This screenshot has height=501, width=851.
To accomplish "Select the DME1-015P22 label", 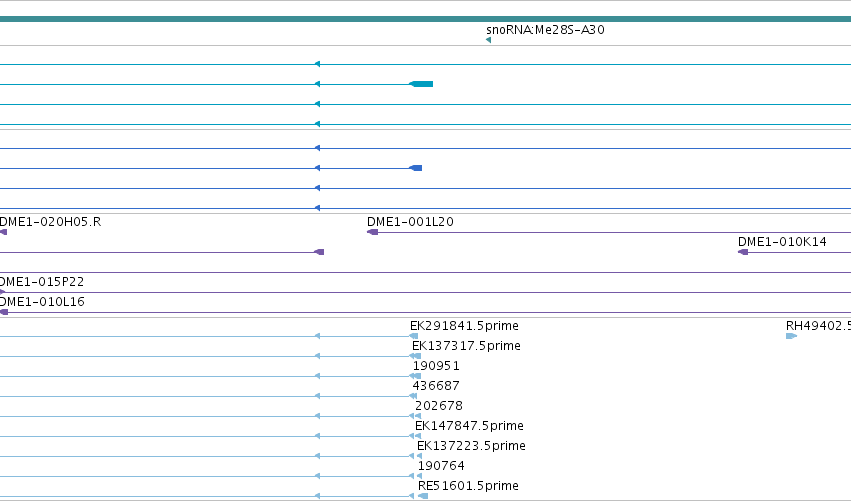I will (42, 282).
